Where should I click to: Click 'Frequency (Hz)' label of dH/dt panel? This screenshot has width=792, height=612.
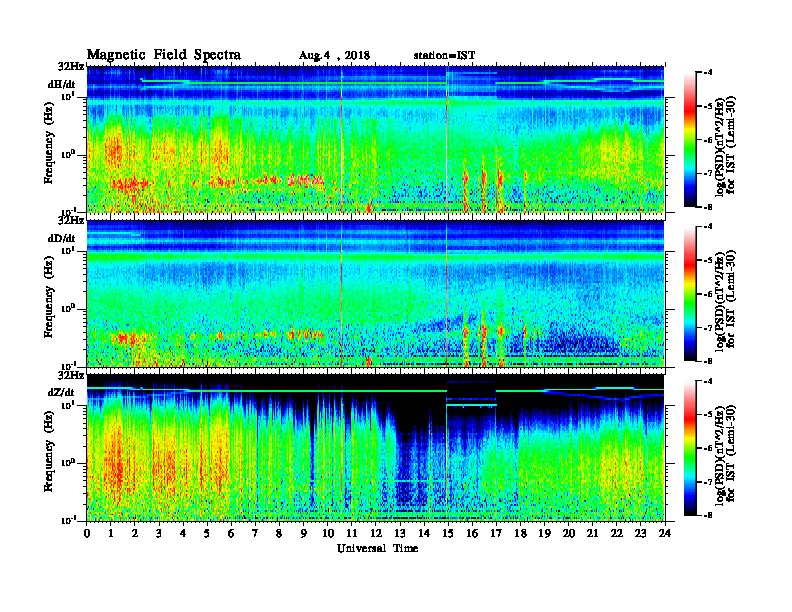tap(48, 143)
